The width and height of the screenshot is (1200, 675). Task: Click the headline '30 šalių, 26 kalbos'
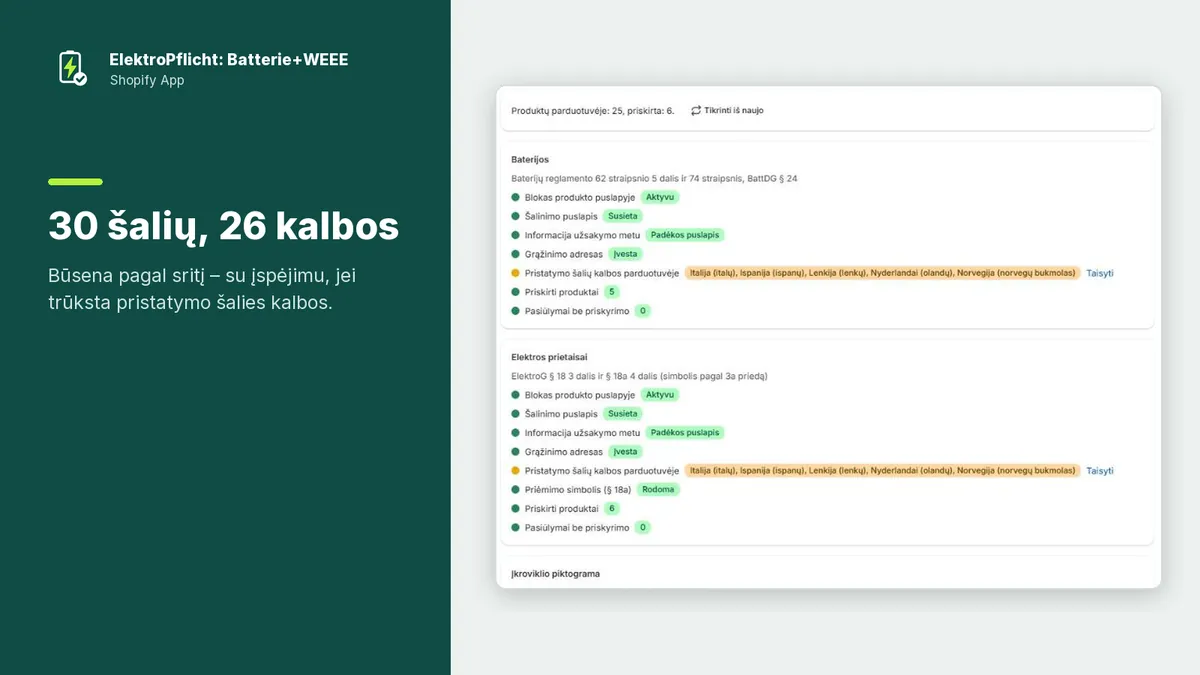(x=224, y=227)
